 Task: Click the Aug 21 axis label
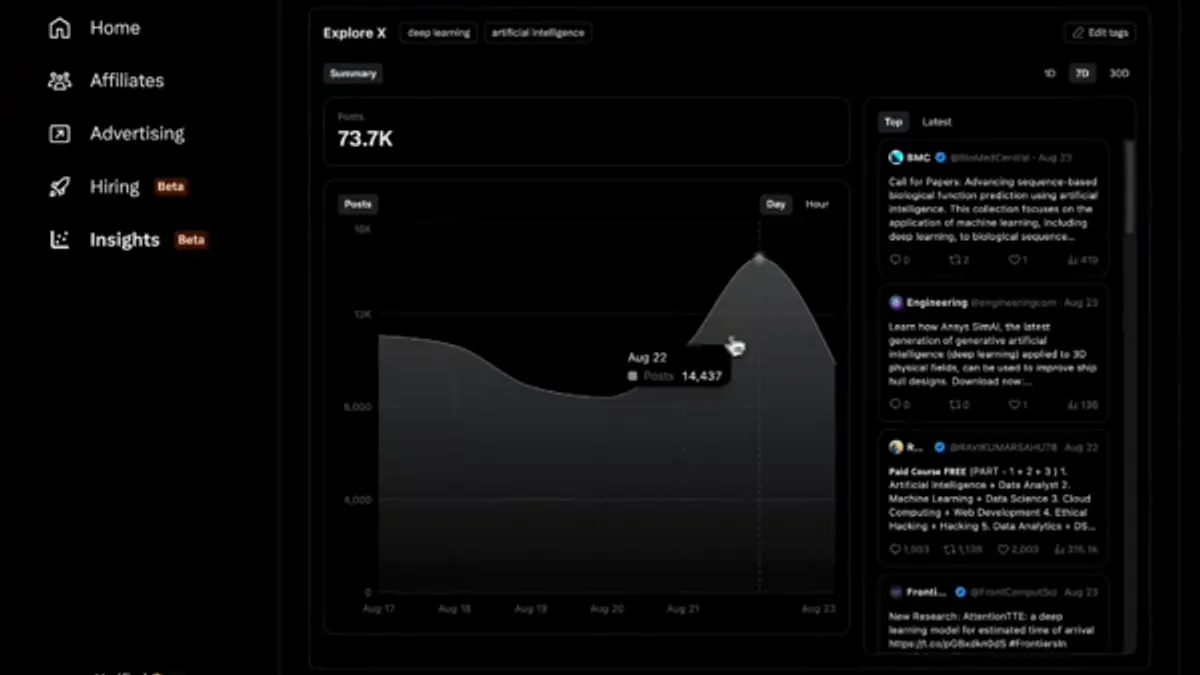tap(683, 609)
